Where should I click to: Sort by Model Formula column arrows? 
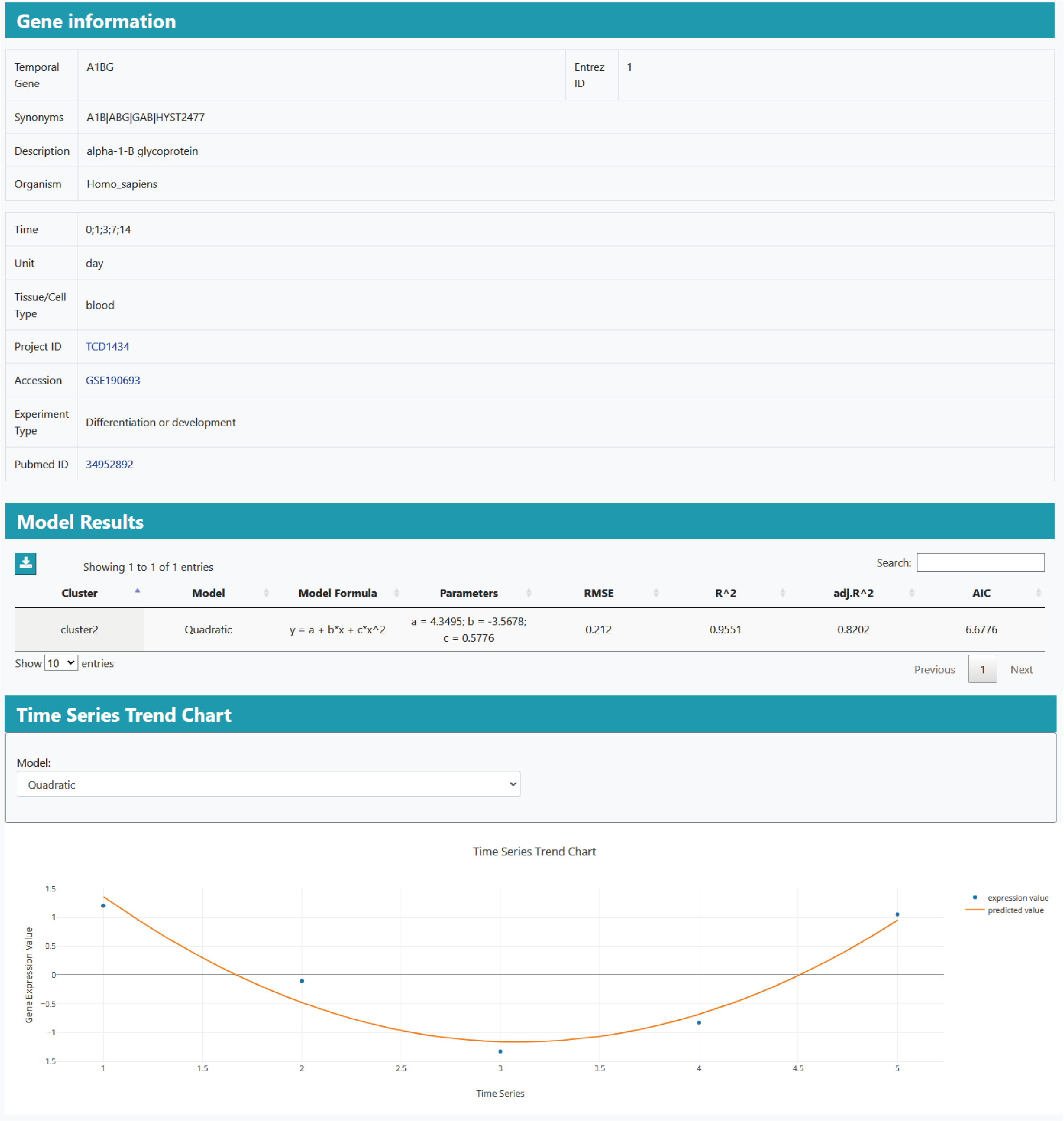coord(396,593)
